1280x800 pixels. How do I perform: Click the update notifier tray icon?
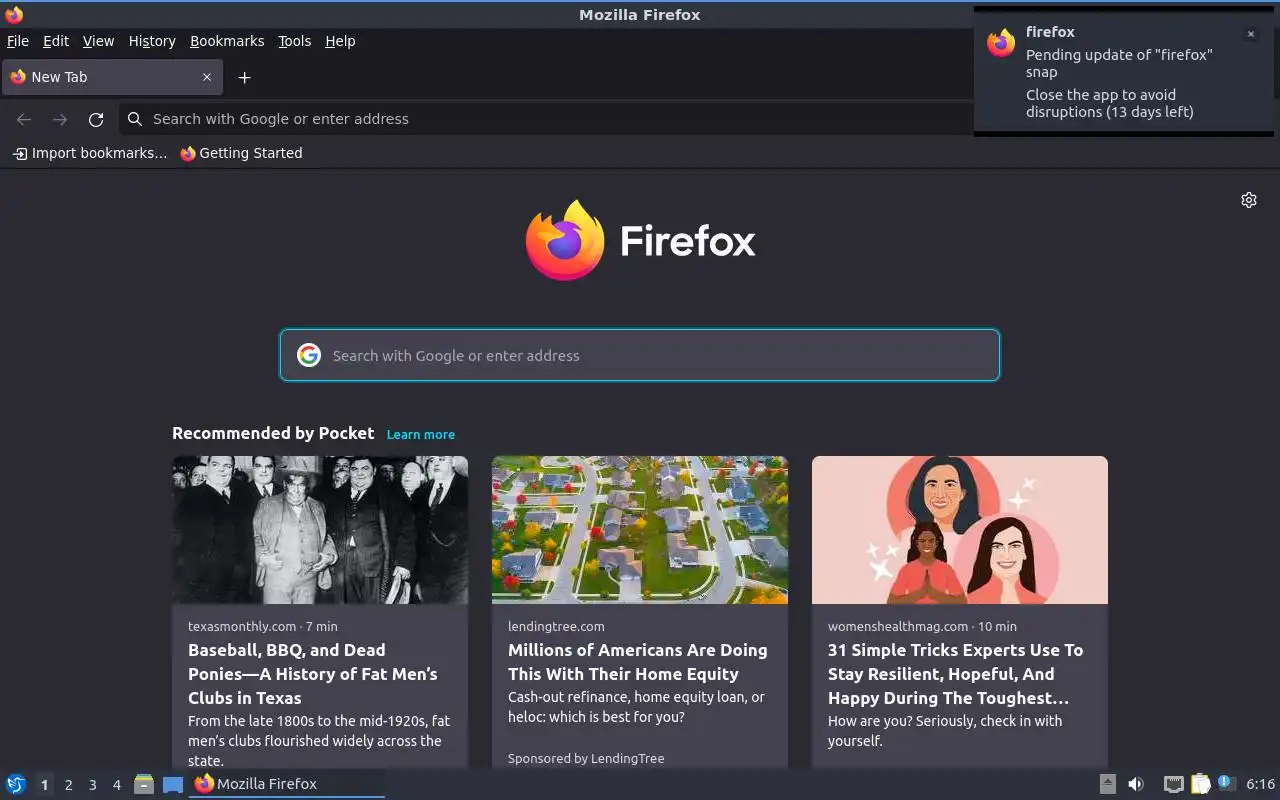1226,784
